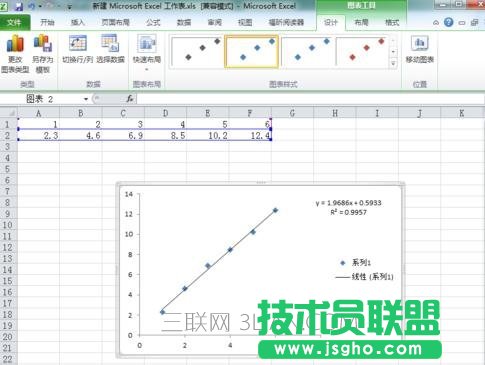
Task: Click cell containing 6.9
Action: [123, 135]
